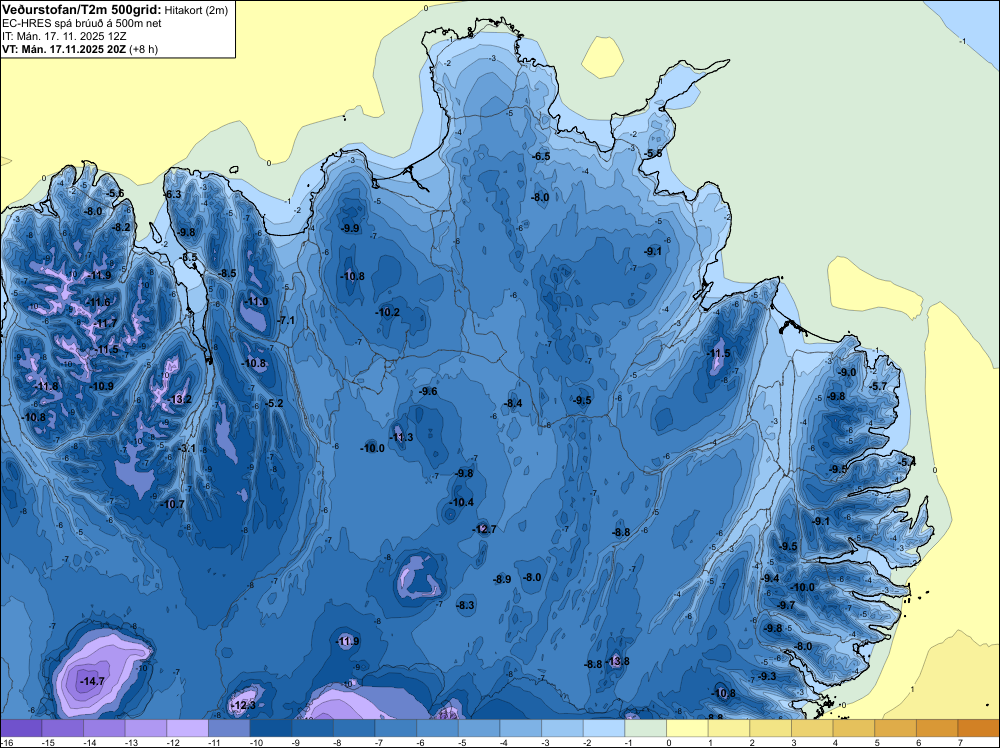The width and height of the screenshot is (1000, 748).
Task: Click the -5.4 temperature label
Action: pyautogui.click(x=907, y=462)
